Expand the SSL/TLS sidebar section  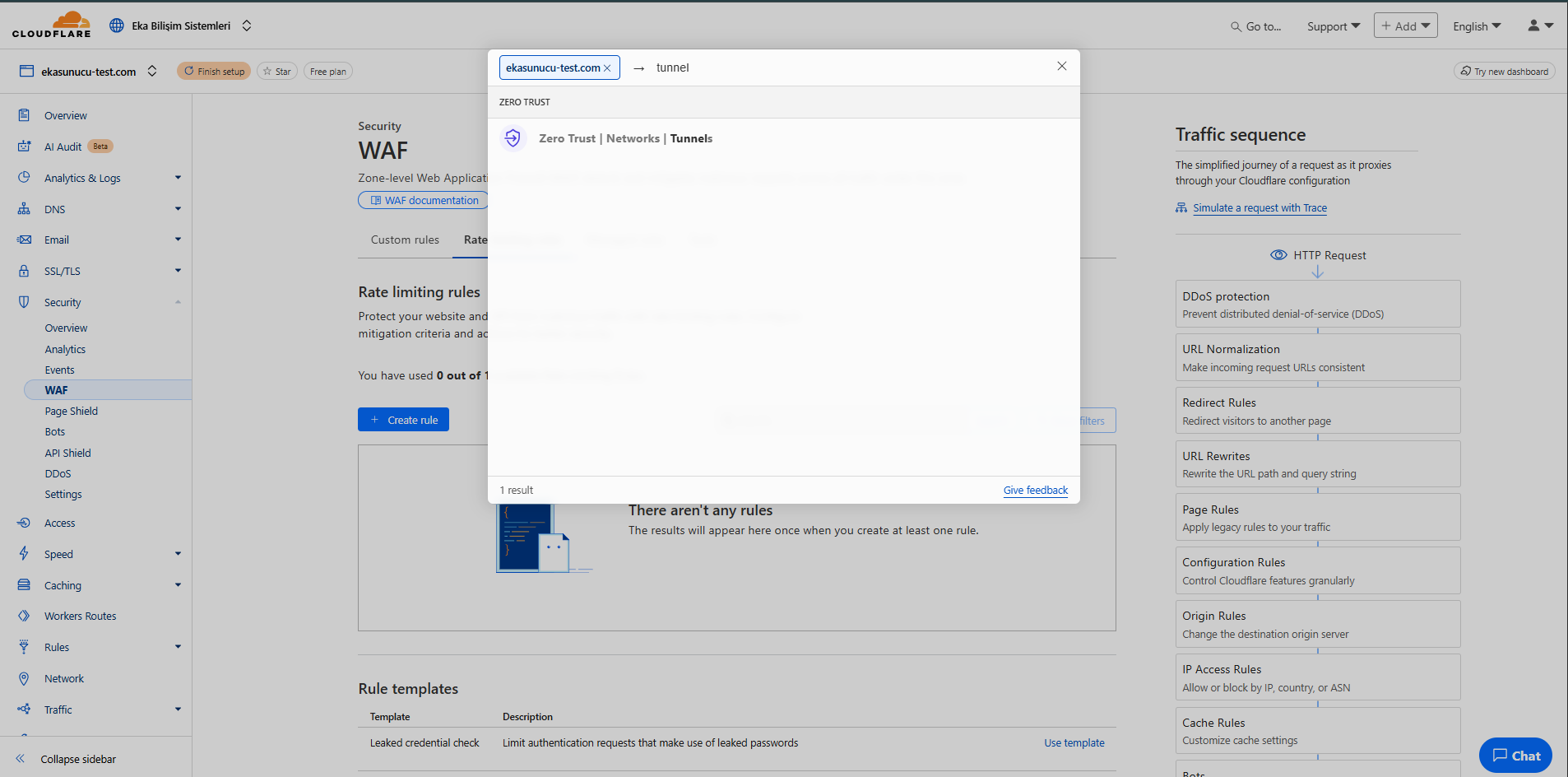178,271
